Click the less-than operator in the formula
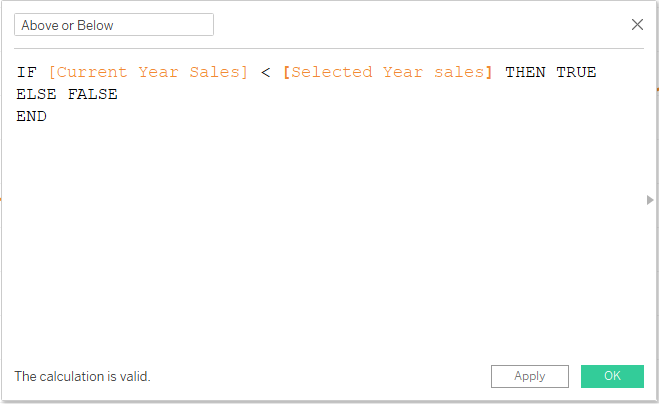659x404 pixels. [x=266, y=72]
